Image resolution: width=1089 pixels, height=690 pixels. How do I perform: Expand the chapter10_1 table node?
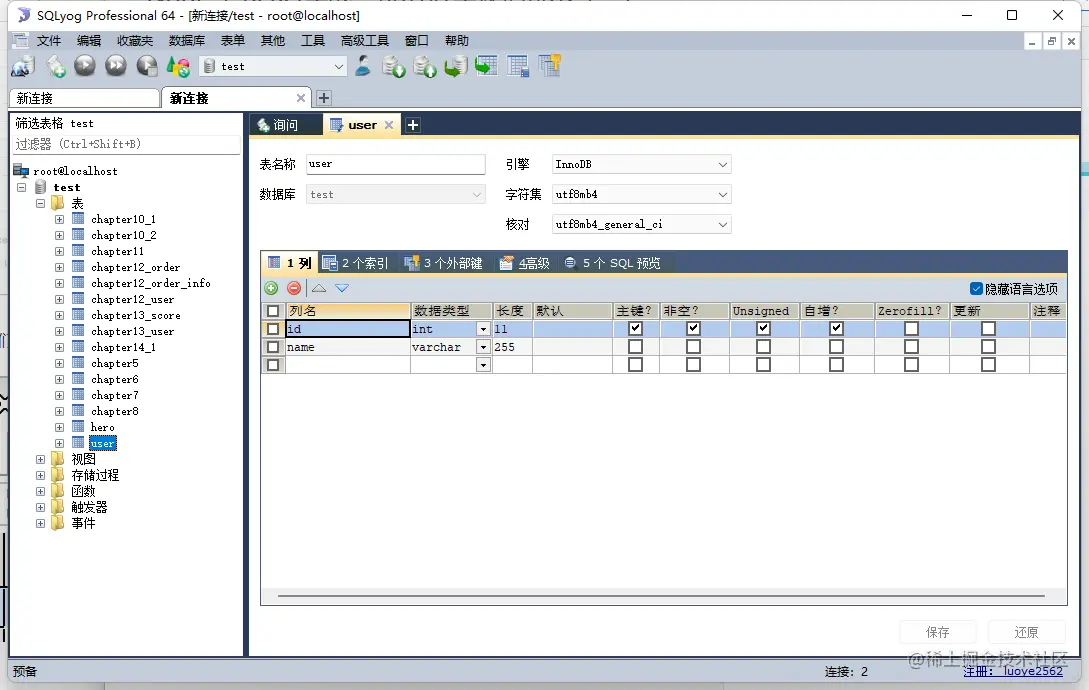pyautogui.click(x=59, y=219)
